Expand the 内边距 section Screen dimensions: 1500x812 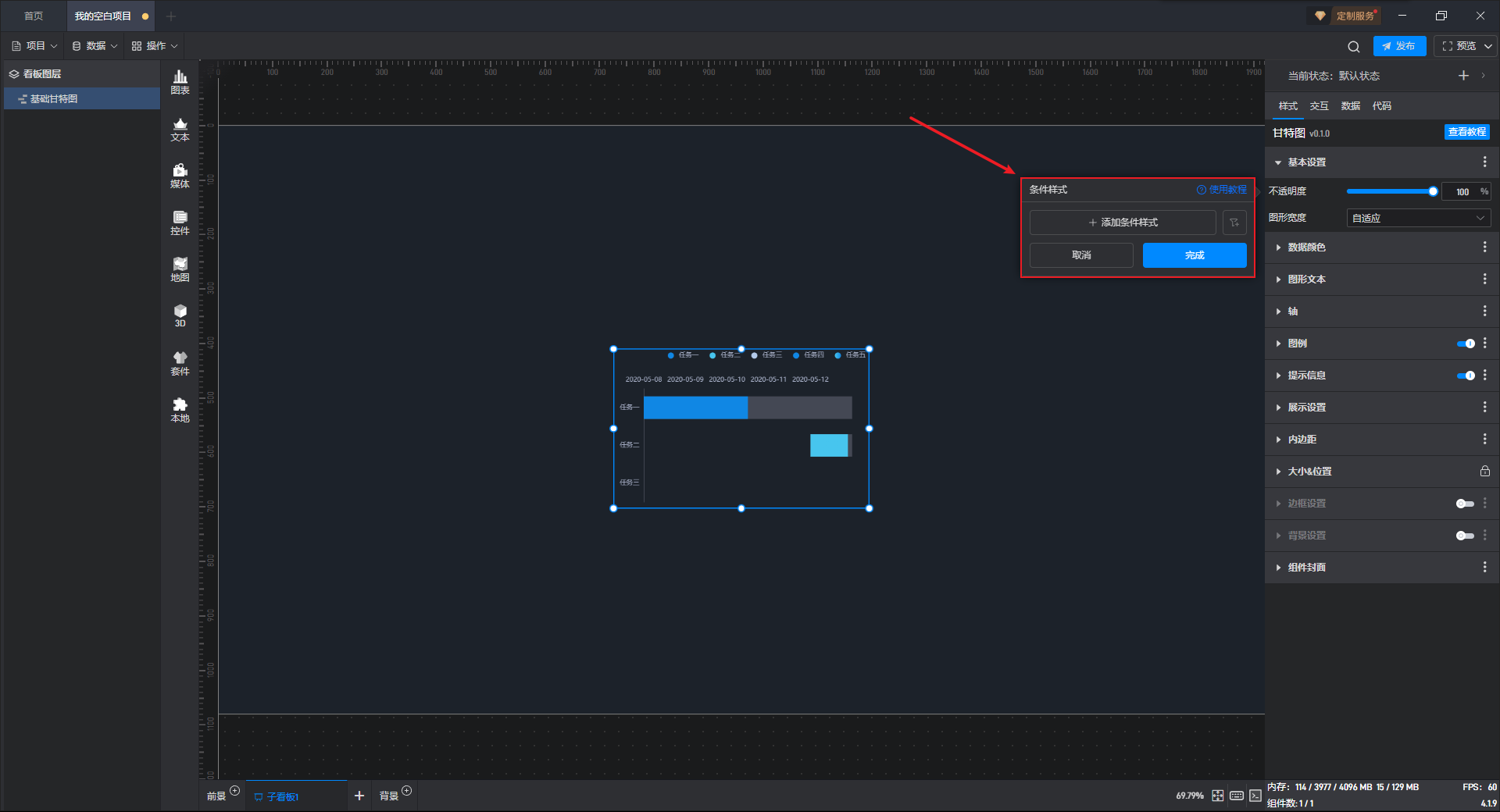pyautogui.click(x=1278, y=440)
